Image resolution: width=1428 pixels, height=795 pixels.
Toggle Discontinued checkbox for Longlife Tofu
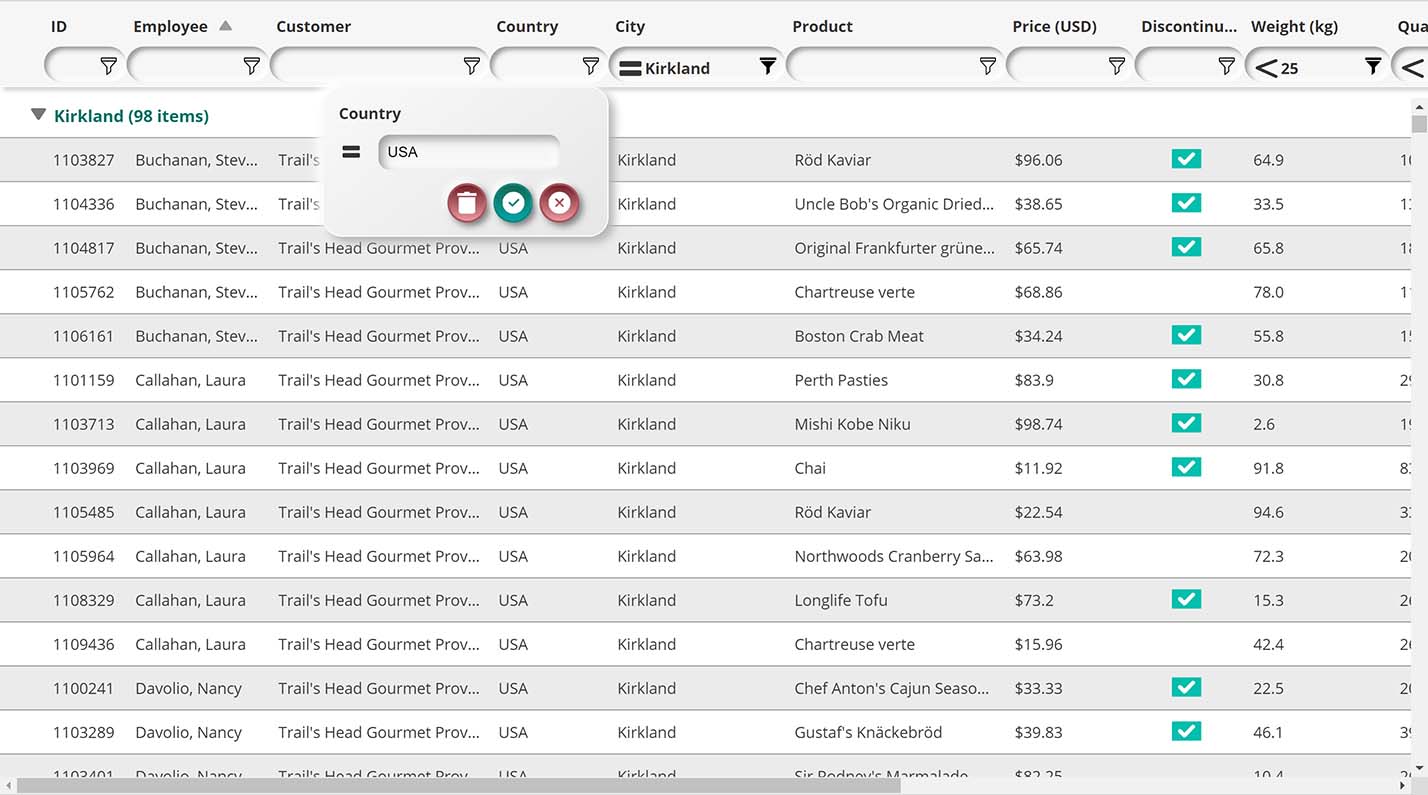(1186, 599)
